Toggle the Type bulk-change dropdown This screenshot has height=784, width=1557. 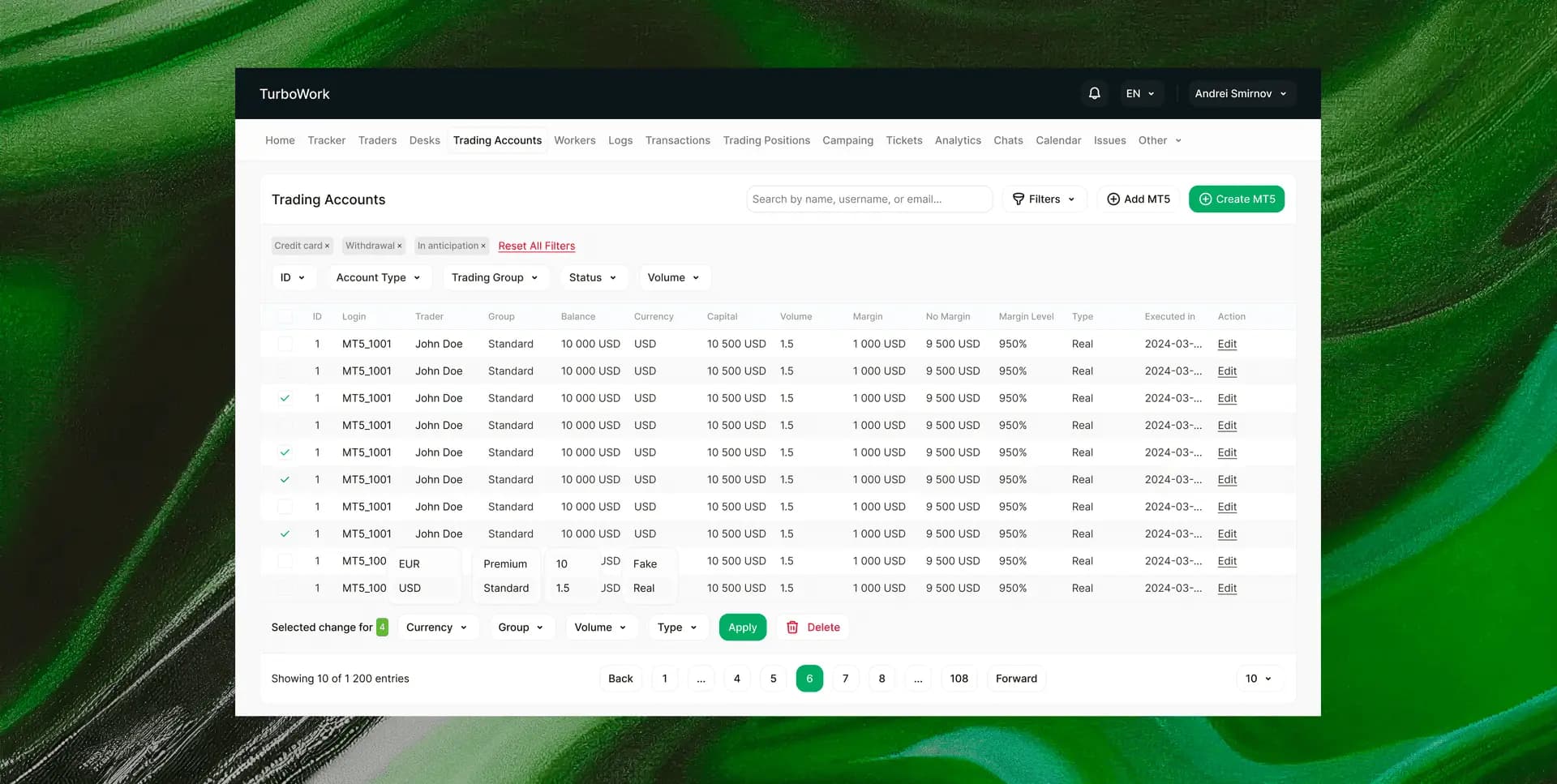pos(678,628)
